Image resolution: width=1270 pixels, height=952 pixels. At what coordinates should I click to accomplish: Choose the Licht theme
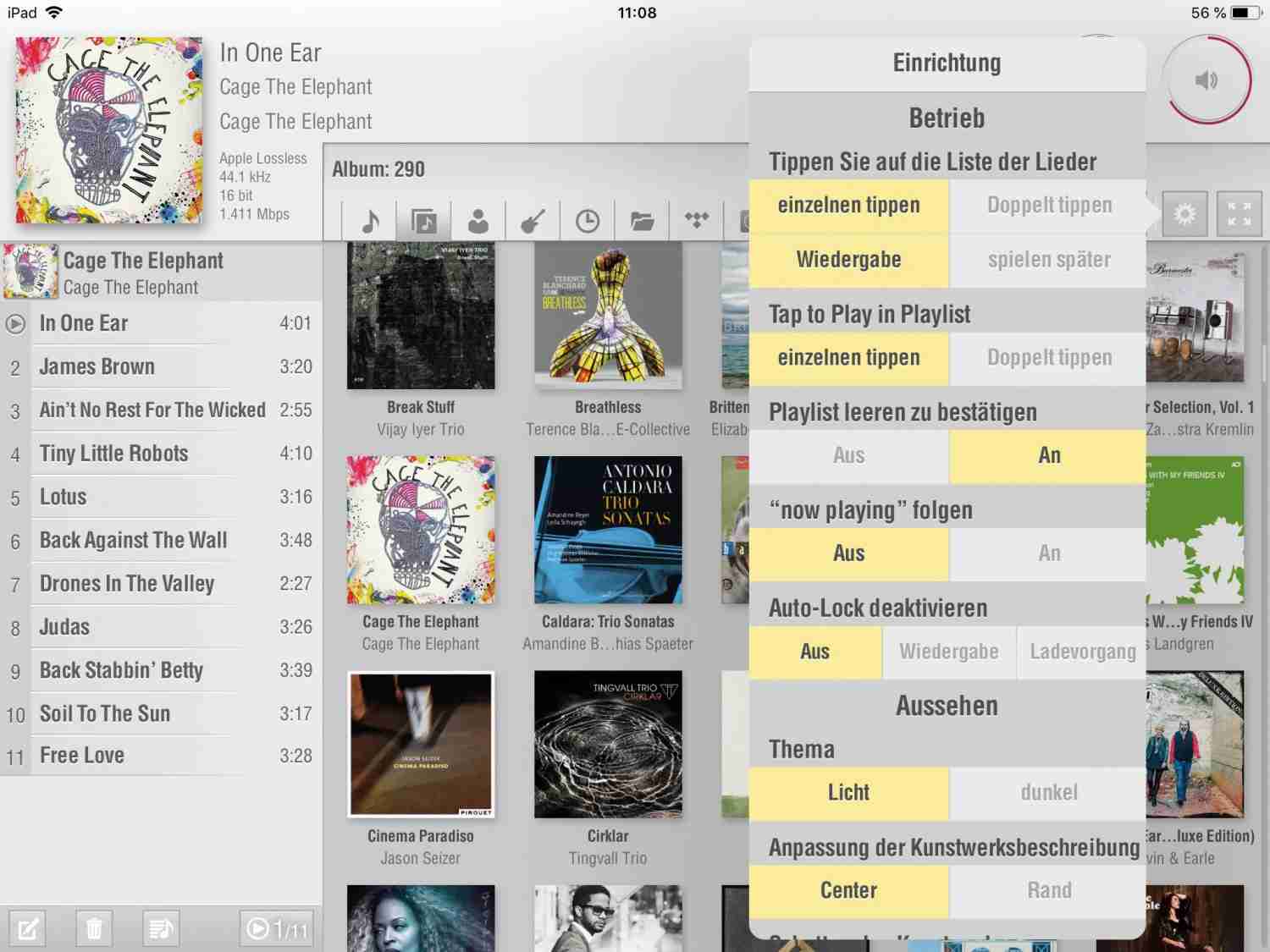pyautogui.click(x=848, y=793)
